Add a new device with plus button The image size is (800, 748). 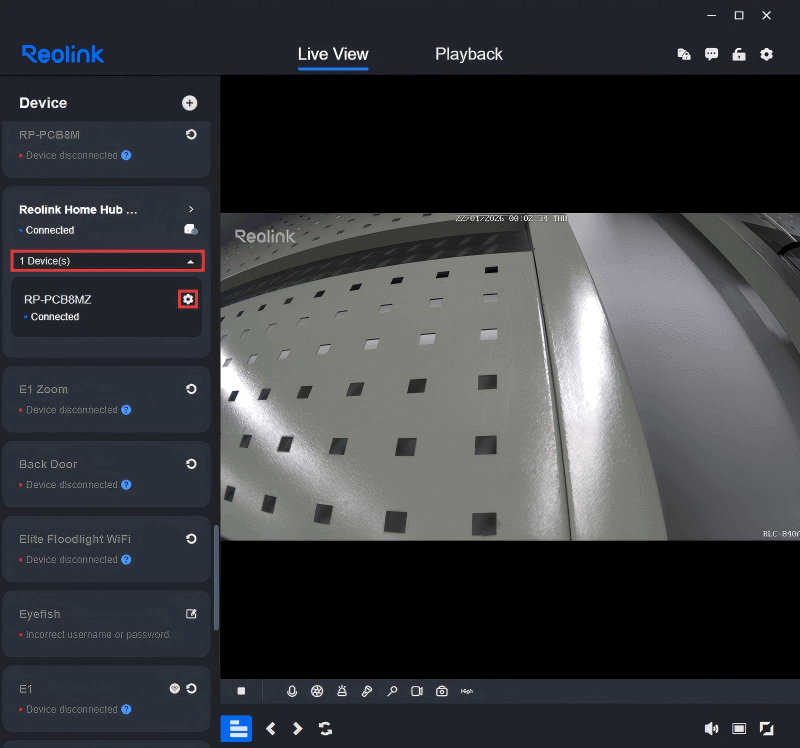[x=190, y=103]
